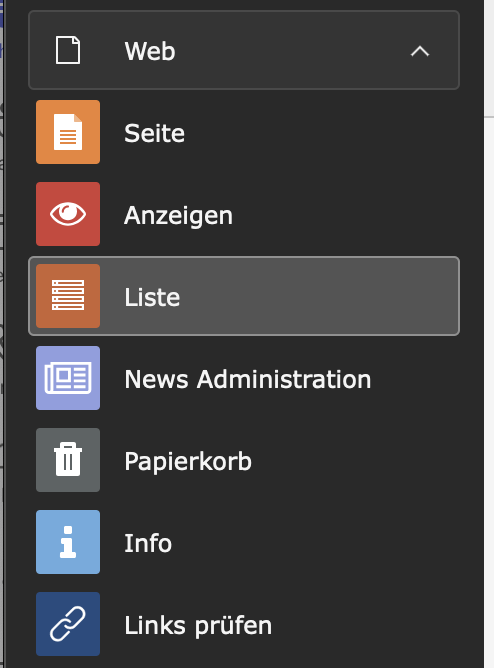Collapse the Web group using the chevron
Viewport: 494px width, 668px height.
pos(420,52)
